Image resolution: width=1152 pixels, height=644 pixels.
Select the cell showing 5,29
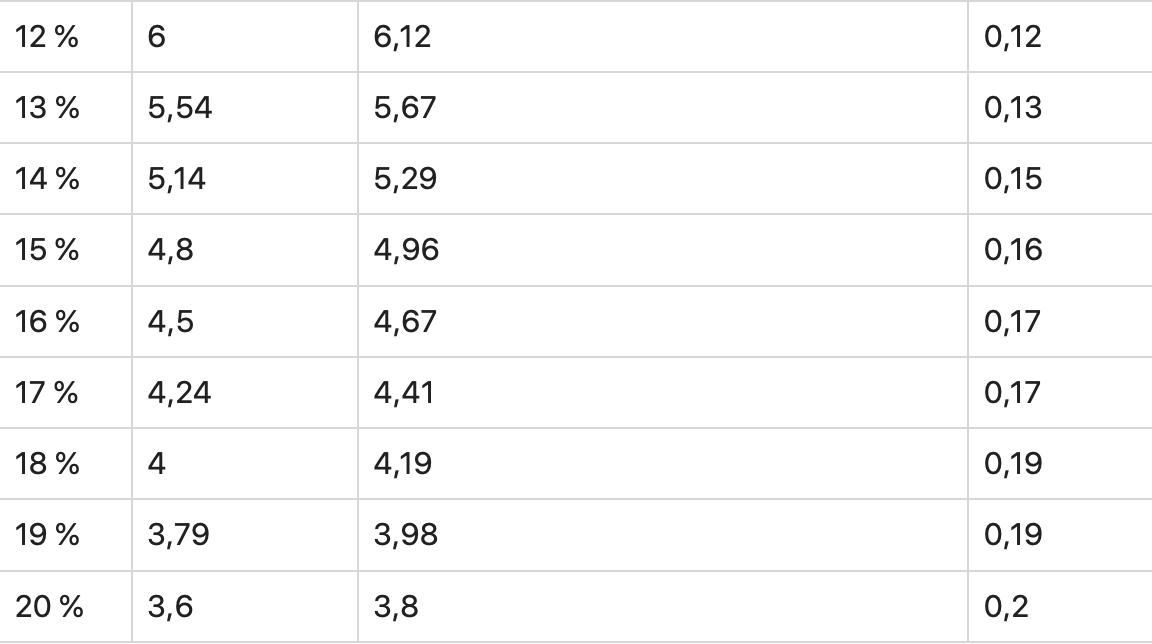click(405, 179)
